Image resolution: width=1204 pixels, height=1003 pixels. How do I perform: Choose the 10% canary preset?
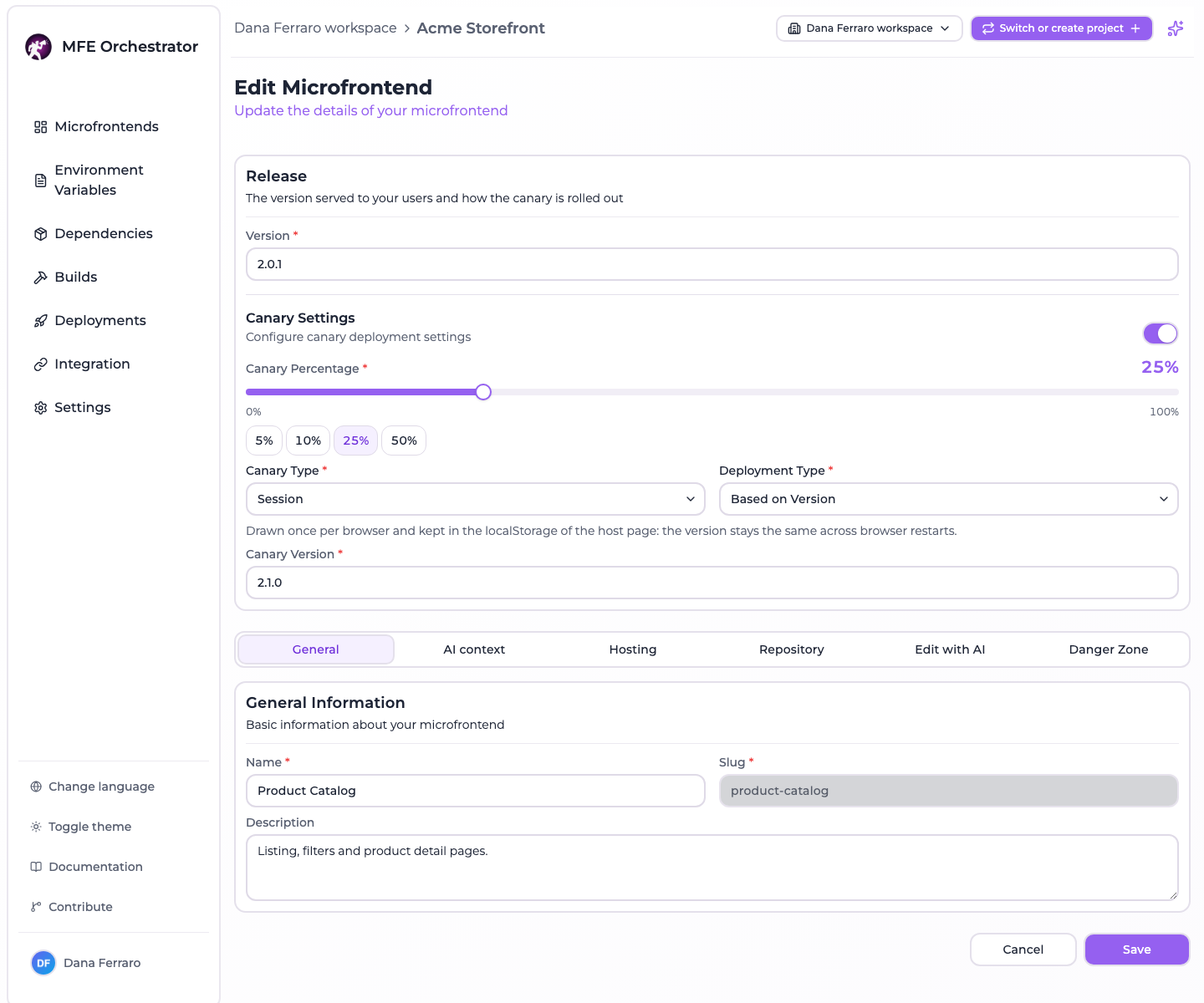[308, 440]
